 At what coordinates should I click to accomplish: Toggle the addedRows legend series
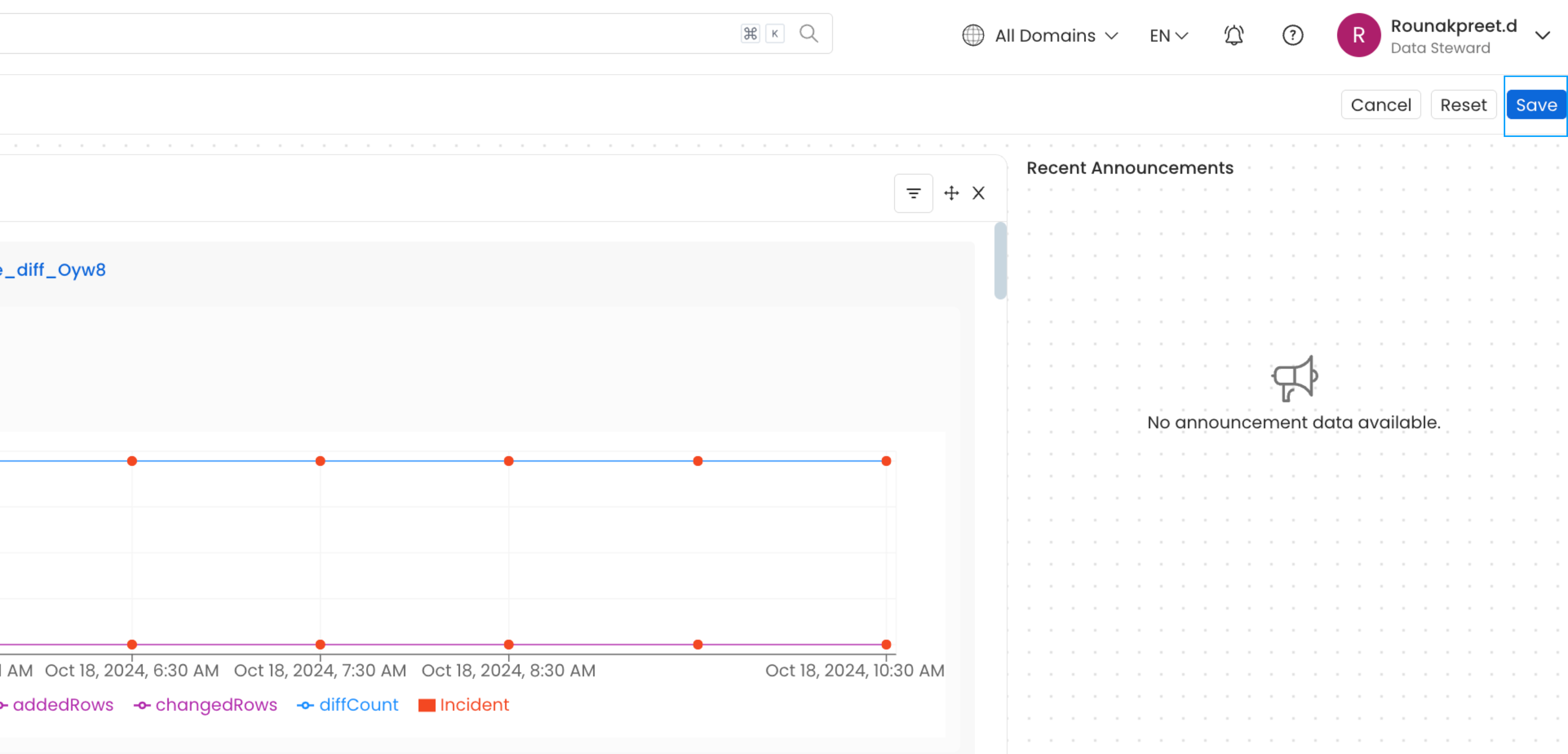57,705
